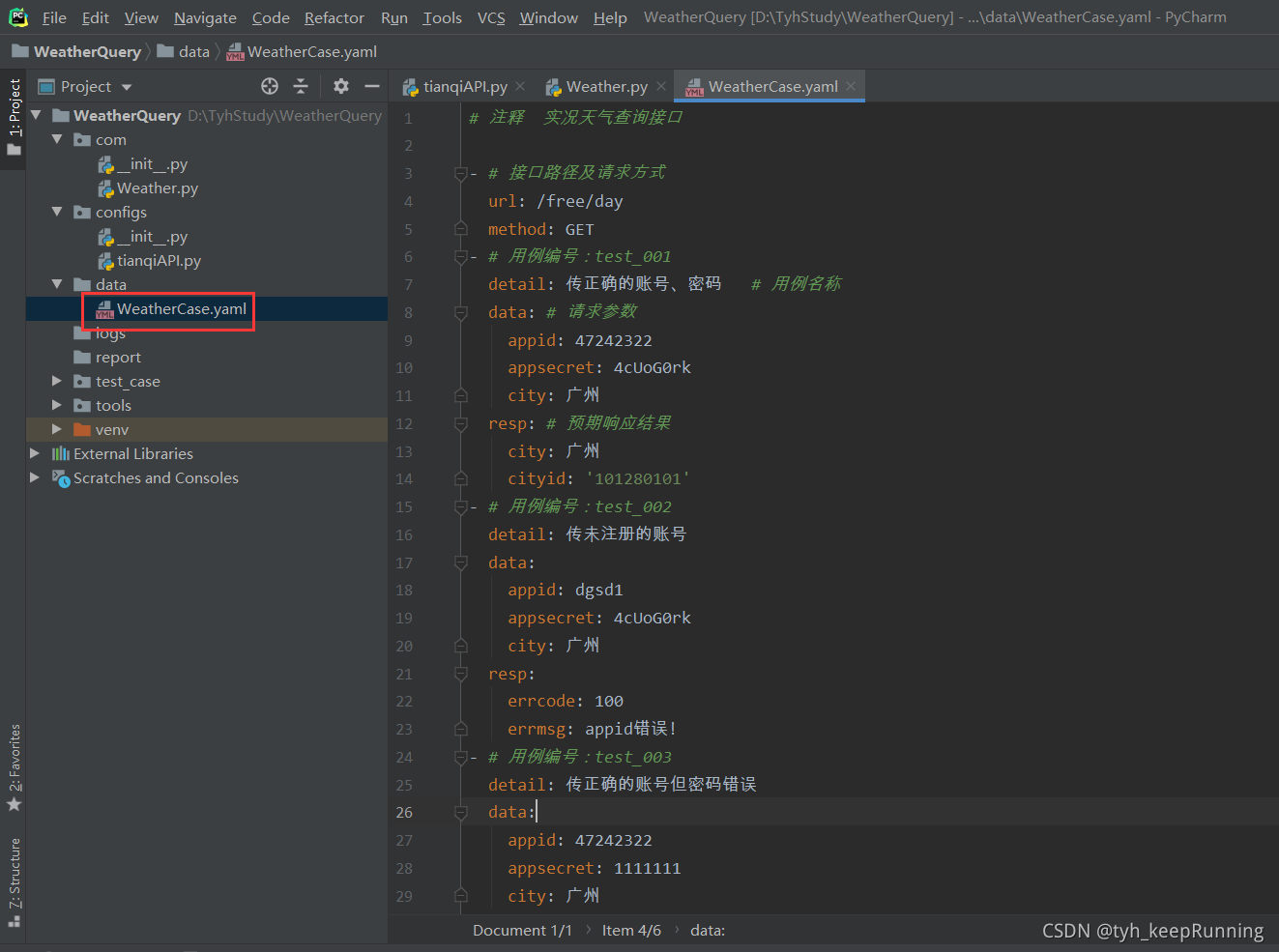1279x952 pixels.
Task: Click Item 4/6 in YAML breadcrumb
Action: tap(631, 930)
